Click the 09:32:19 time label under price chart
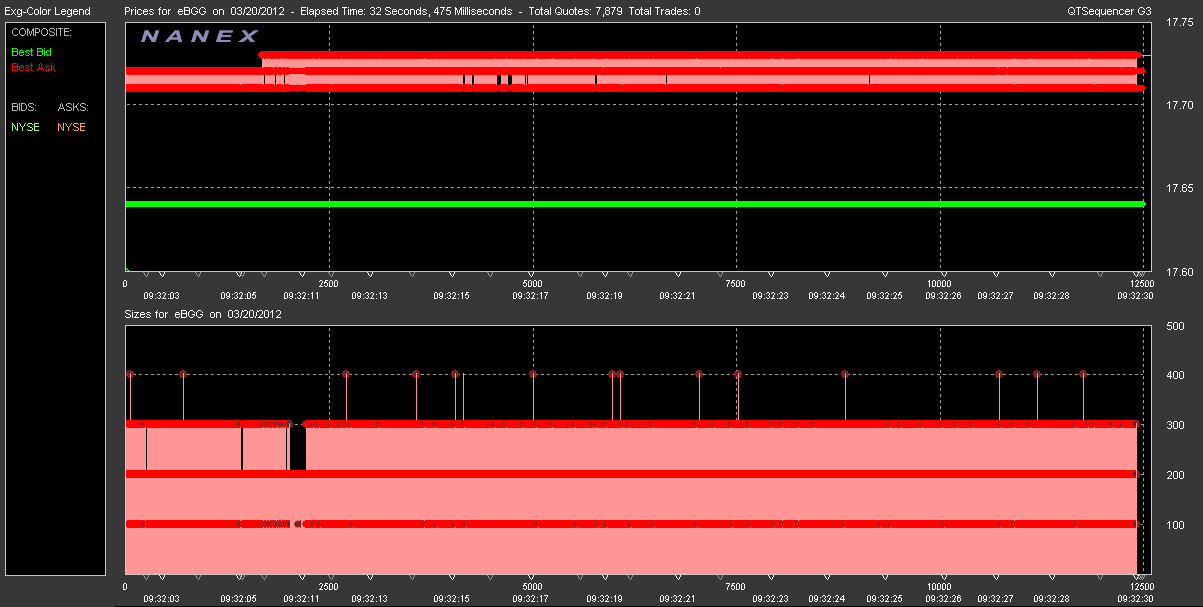Screen dimensions: 1203x607 click(x=604, y=296)
